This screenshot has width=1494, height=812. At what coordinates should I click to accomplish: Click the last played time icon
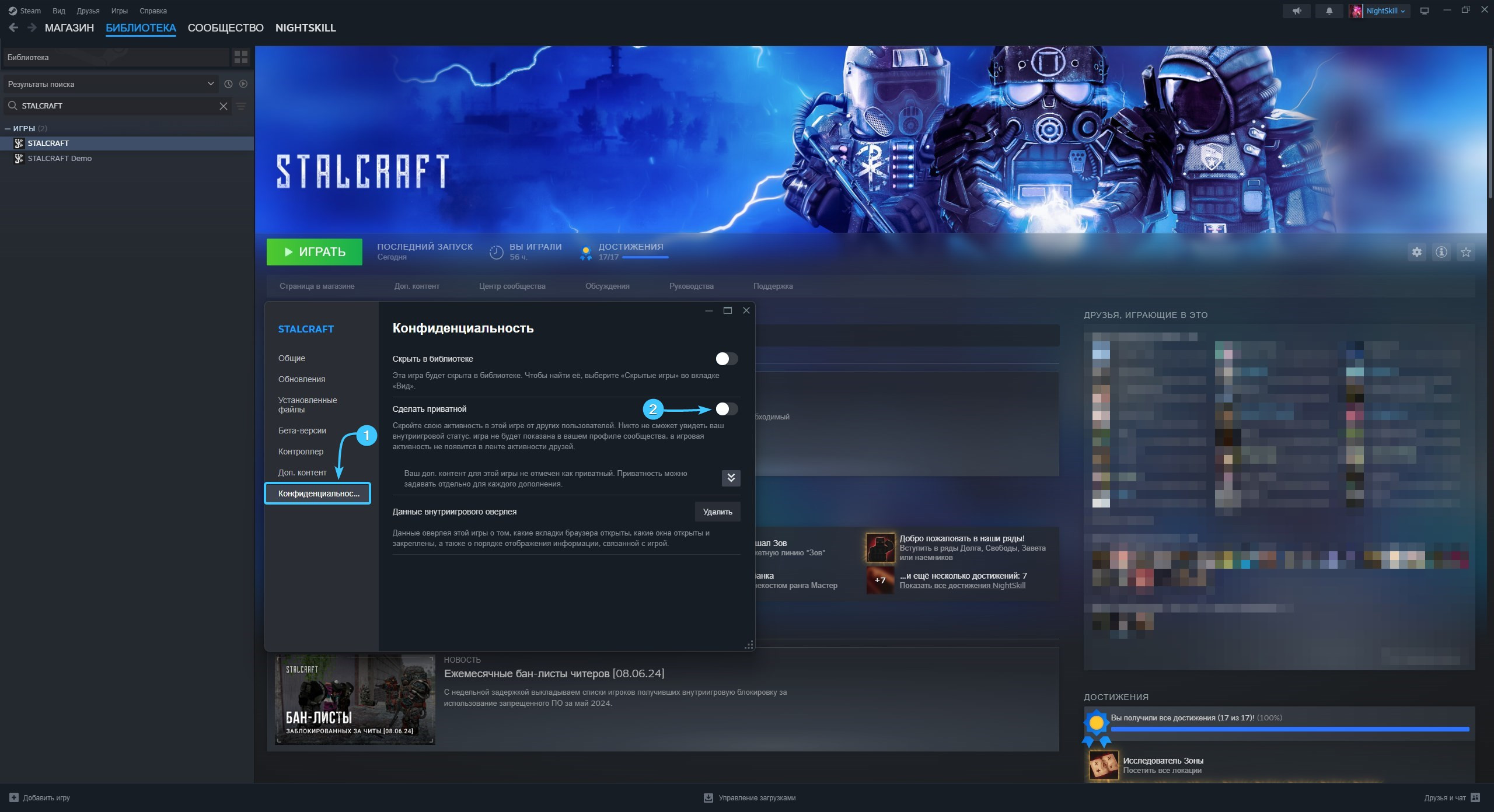coord(496,252)
